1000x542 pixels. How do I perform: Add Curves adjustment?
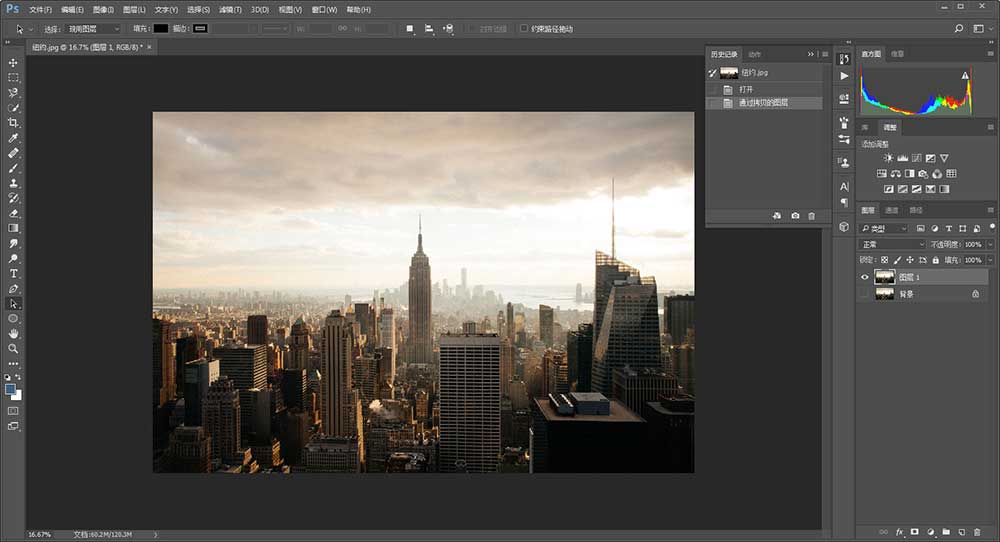point(916,158)
